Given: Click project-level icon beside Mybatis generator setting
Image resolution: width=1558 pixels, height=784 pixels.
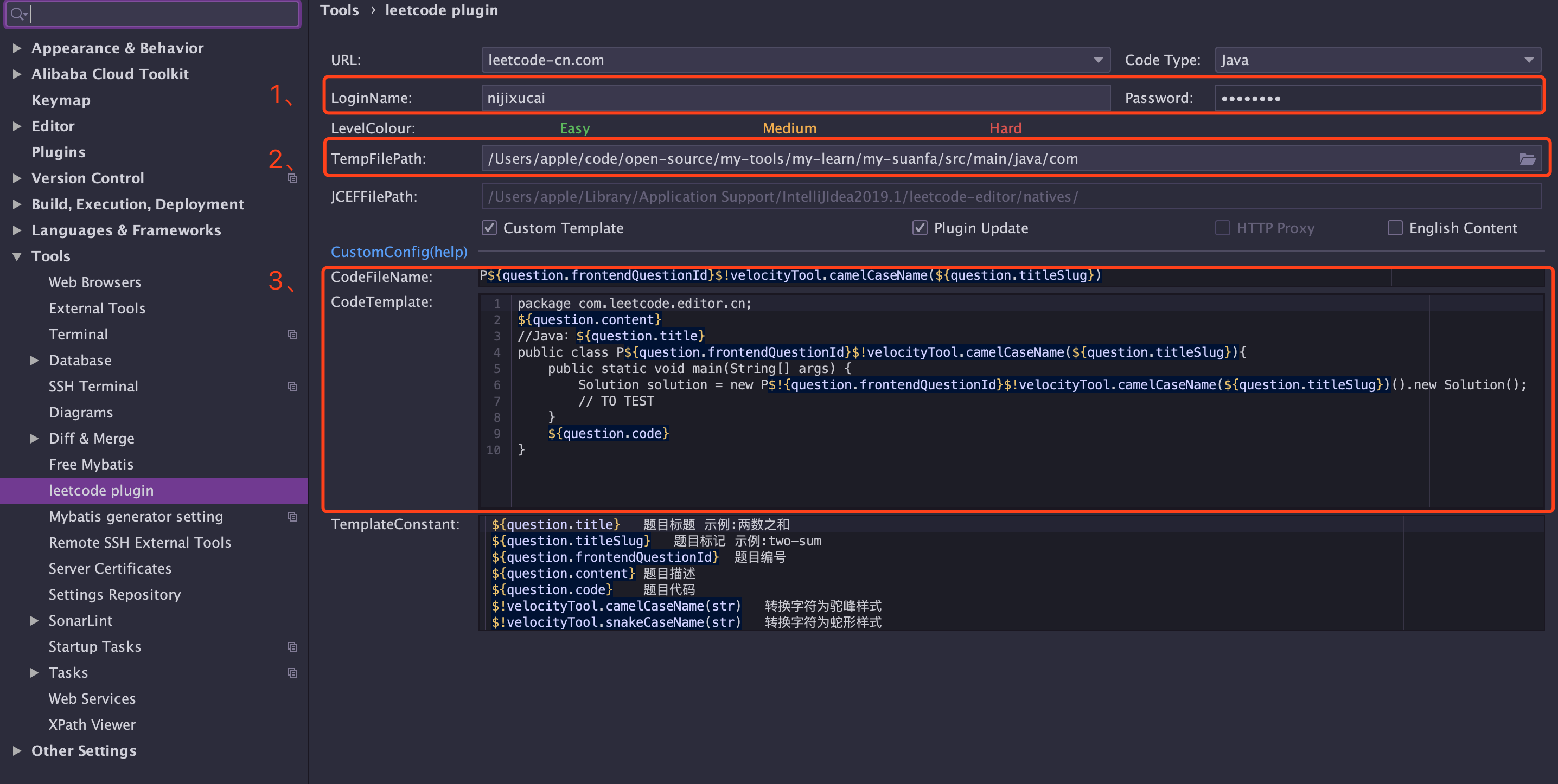Looking at the screenshot, I should coord(292,516).
